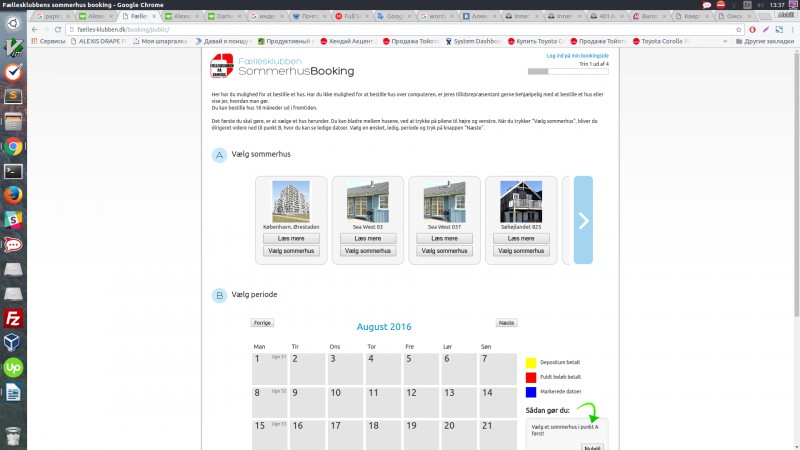800x450 pixels.
Task: Launch Upwork app from launcher
Action: click(x=13, y=367)
